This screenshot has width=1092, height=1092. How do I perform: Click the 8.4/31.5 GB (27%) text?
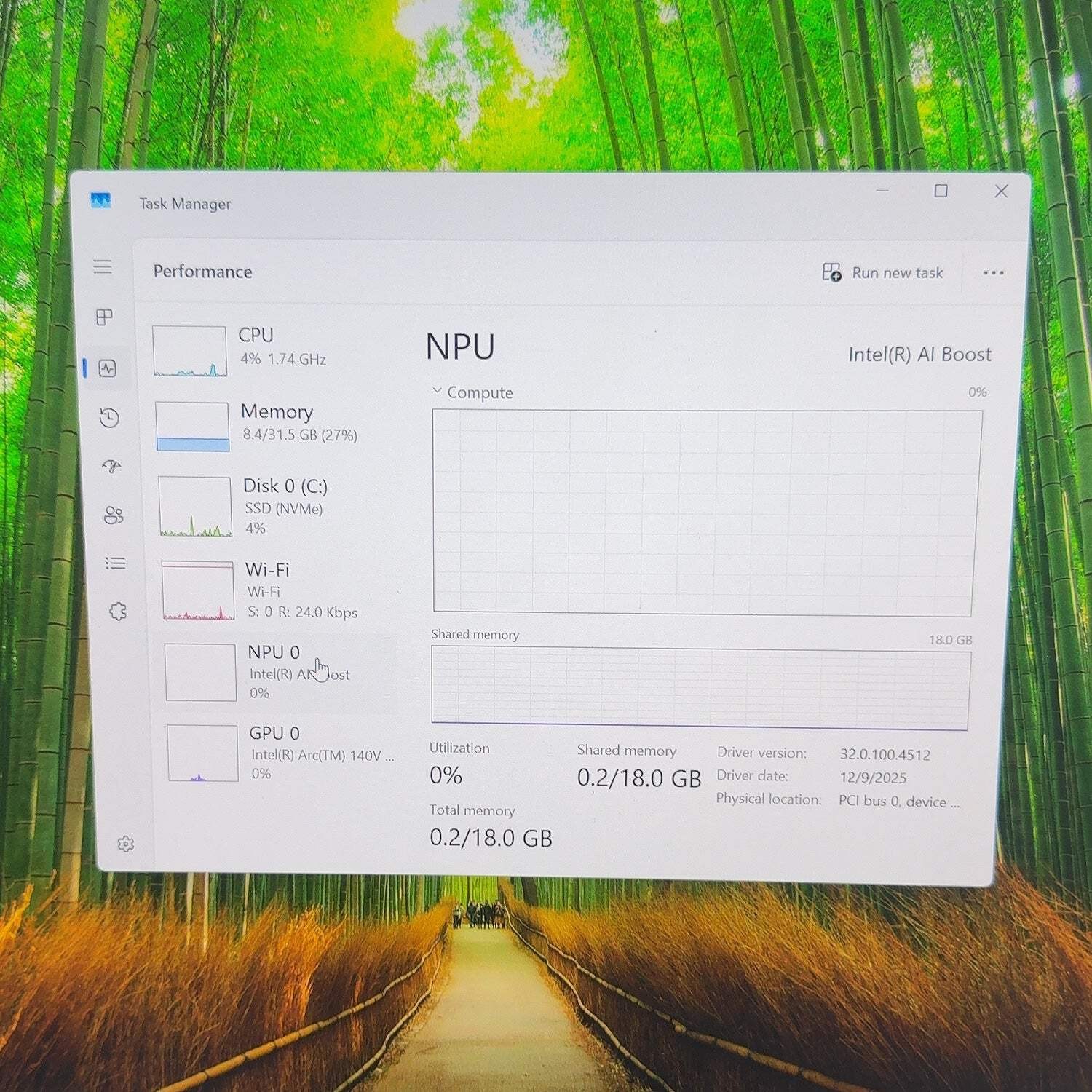coord(300,435)
